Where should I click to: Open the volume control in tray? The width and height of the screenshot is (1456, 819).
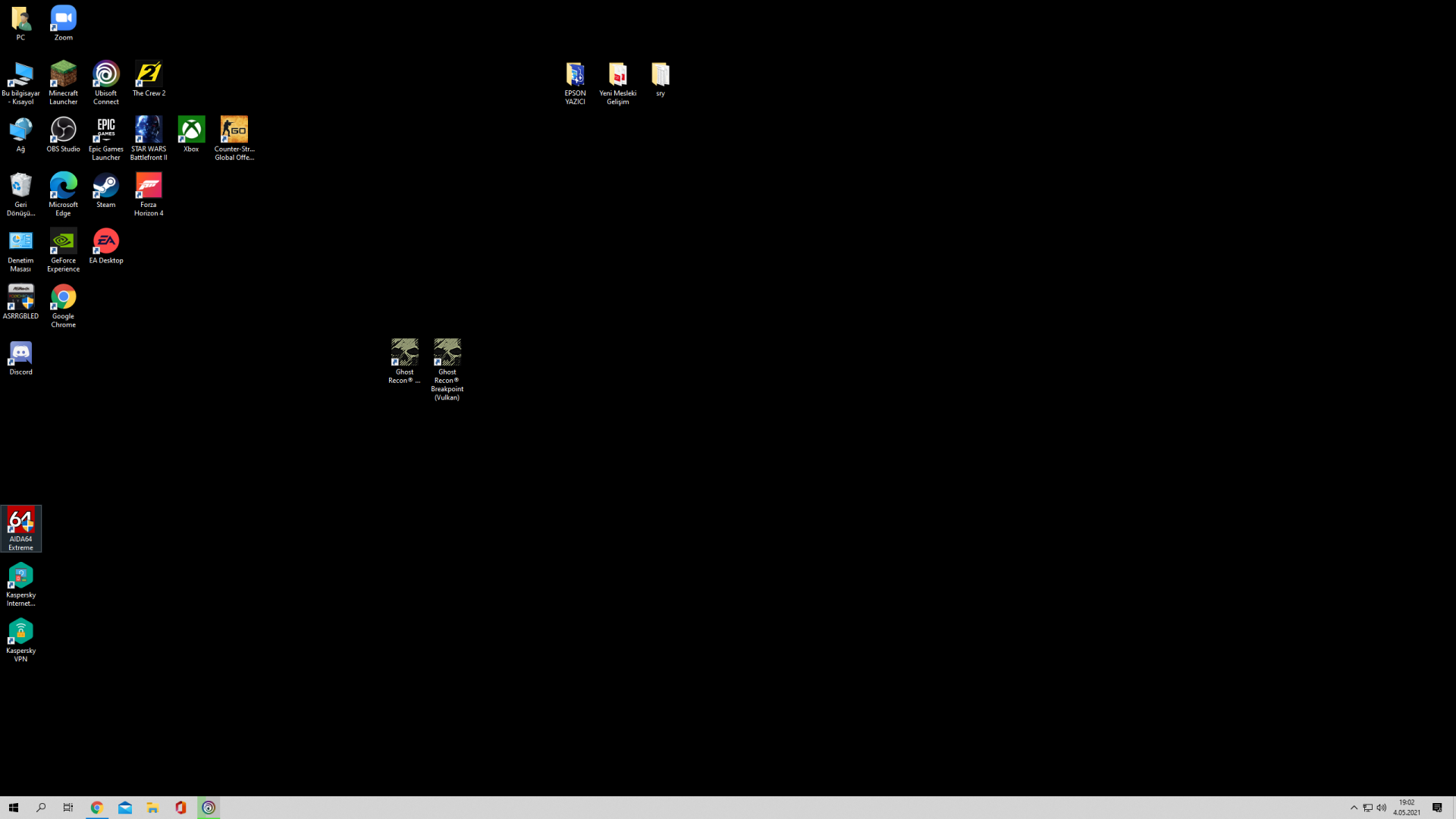[1382, 808]
